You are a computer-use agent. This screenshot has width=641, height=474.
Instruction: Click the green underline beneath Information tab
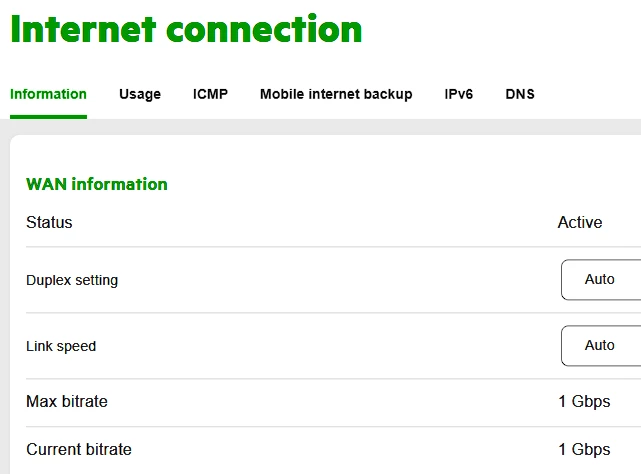click(x=48, y=117)
